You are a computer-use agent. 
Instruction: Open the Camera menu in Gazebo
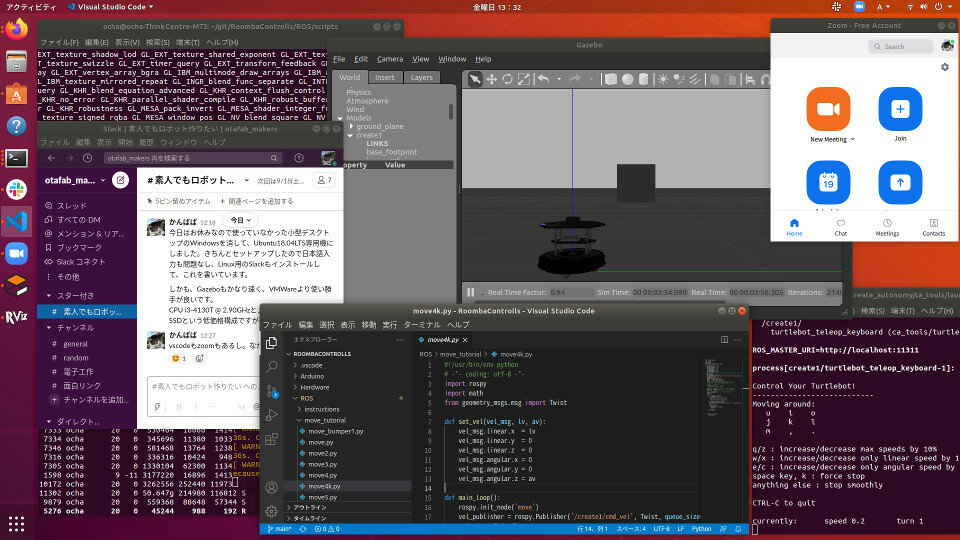pos(390,59)
